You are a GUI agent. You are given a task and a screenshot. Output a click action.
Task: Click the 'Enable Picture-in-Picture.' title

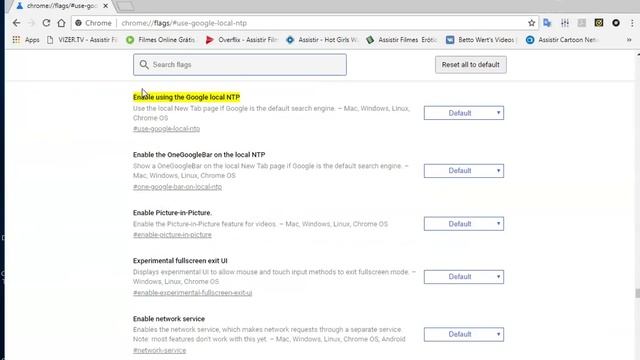click(x=172, y=213)
